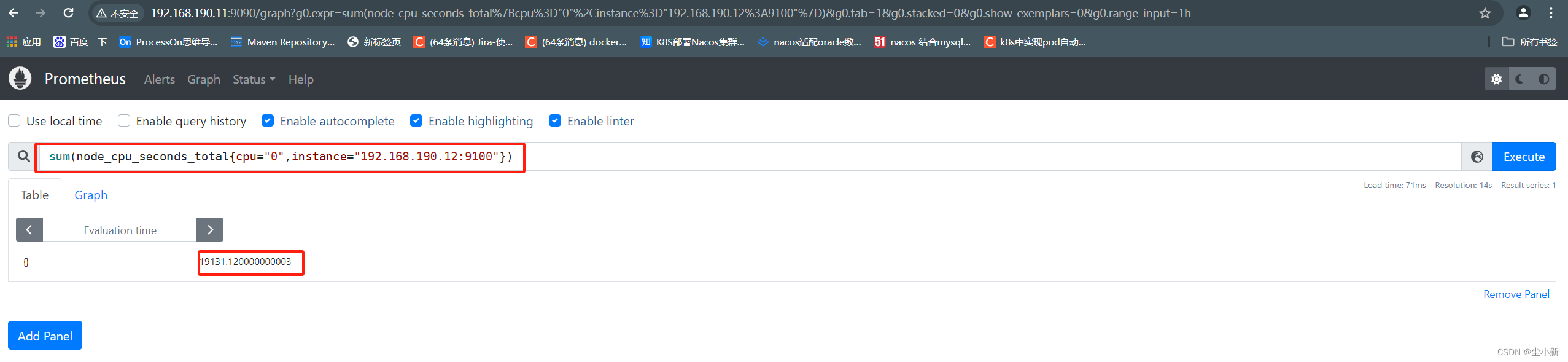Go to the previous evaluation time
1568x362 pixels.
click(x=29, y=230)
